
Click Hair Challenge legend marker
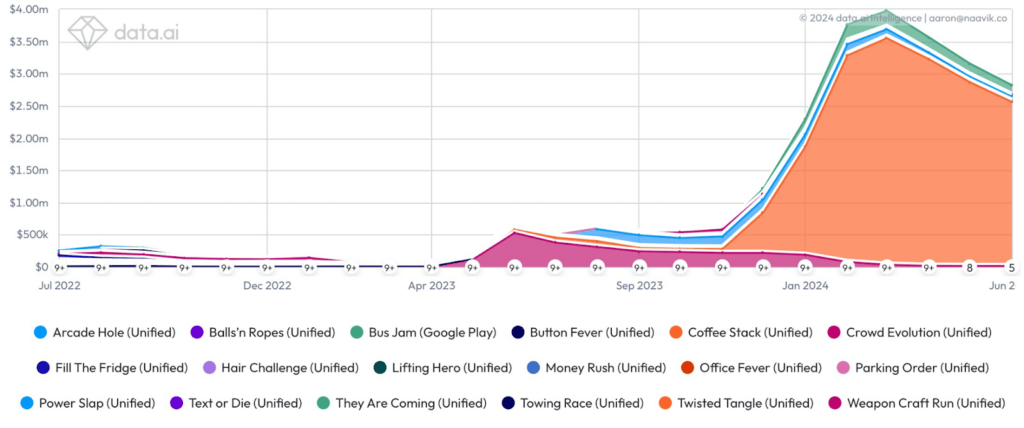[208, 368]
